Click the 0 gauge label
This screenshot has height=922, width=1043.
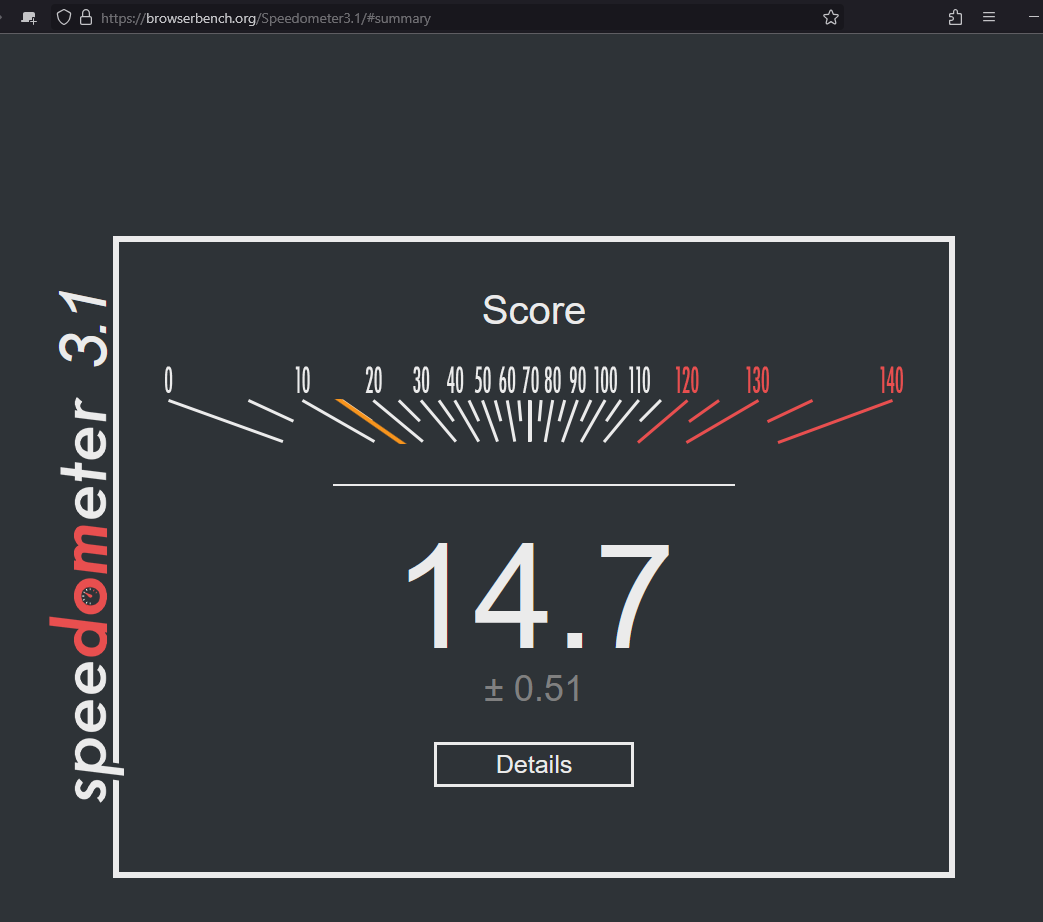[x=168, y=380]
